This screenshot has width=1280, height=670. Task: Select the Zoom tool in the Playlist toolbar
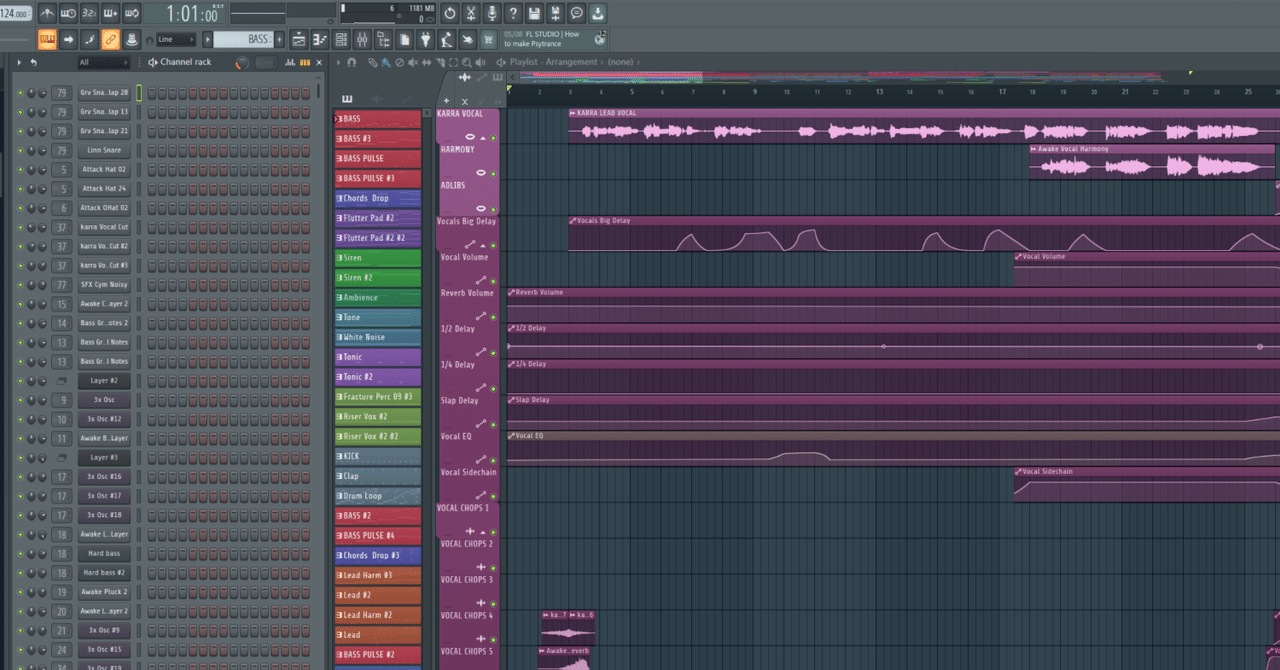pyautogui.click(x=466, y=61)
